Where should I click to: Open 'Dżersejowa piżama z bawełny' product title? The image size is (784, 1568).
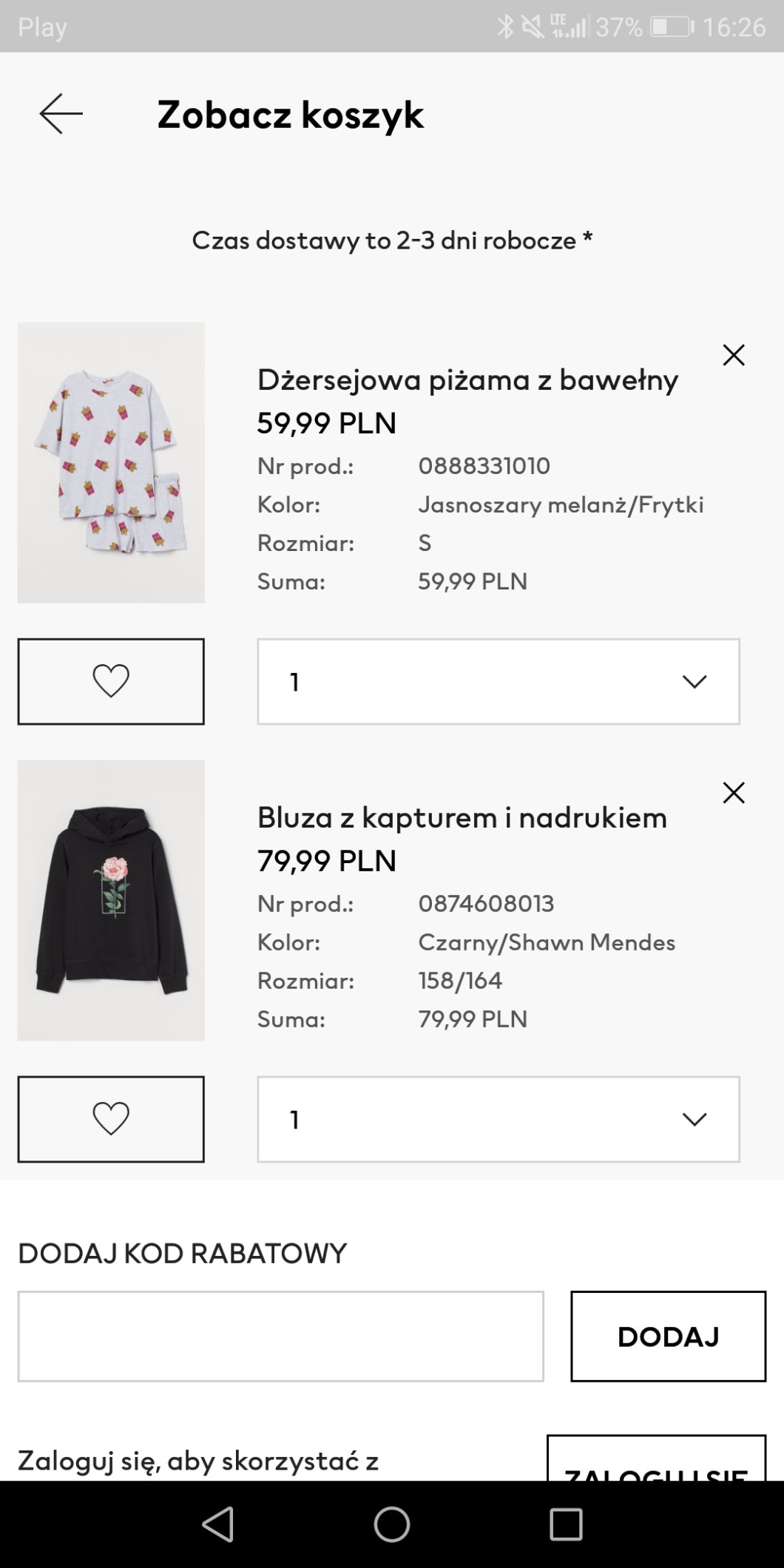coord(467,380)
